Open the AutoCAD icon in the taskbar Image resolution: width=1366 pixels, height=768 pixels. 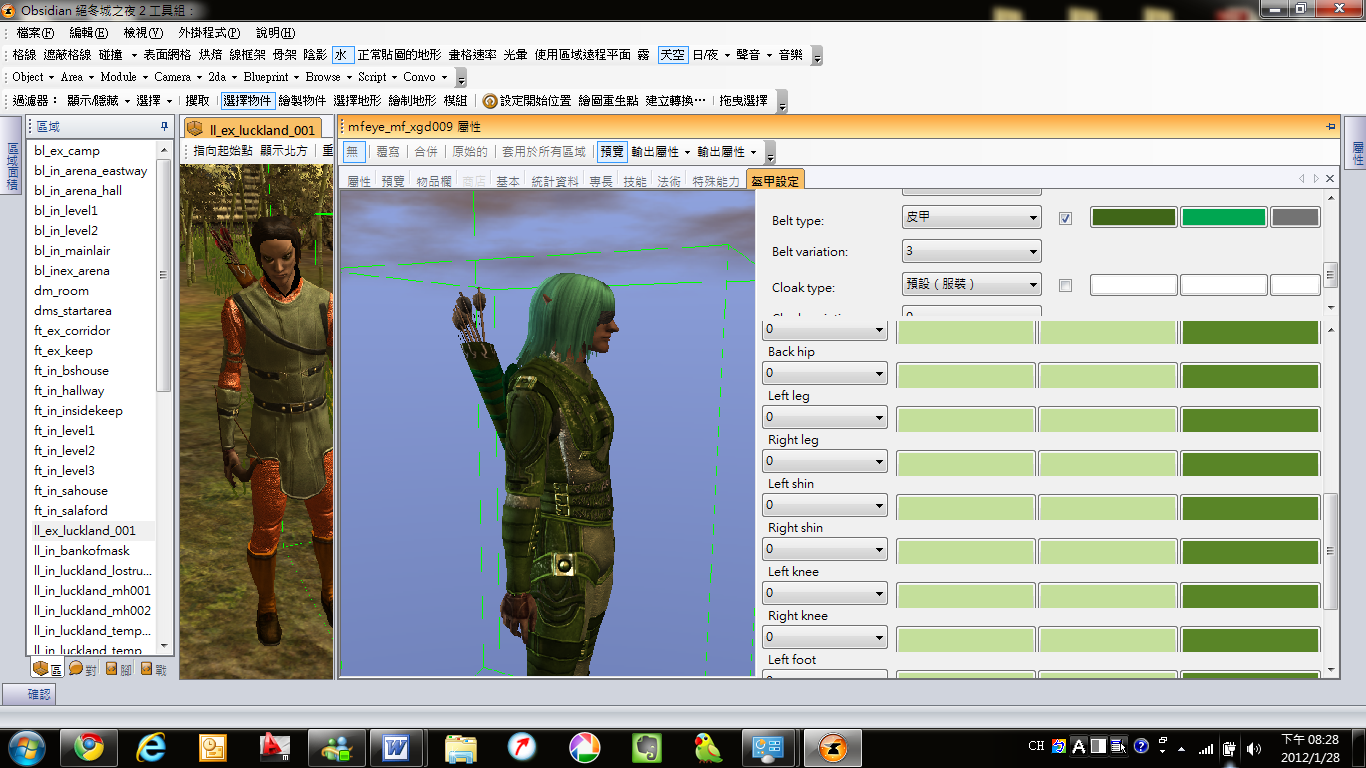[274, 747]
